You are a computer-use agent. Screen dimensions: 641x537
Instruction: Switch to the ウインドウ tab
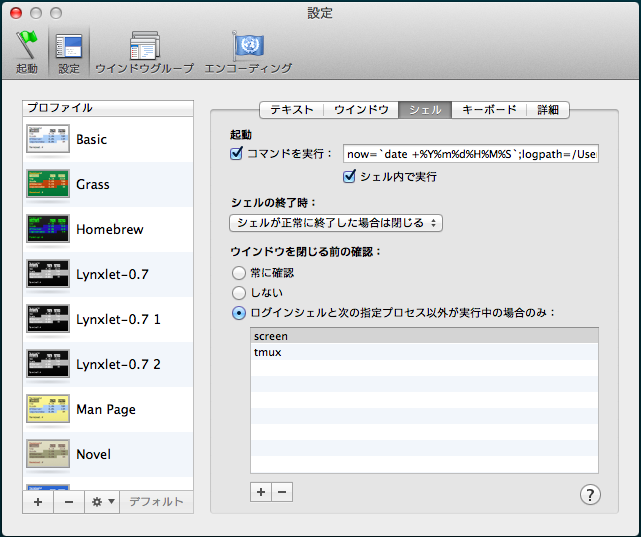[x=361, y=110]
